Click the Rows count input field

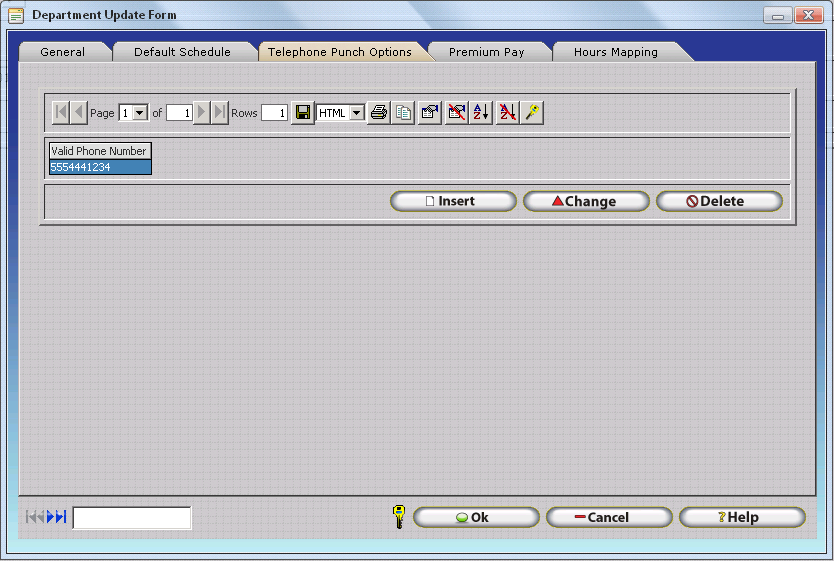[275, 113]
